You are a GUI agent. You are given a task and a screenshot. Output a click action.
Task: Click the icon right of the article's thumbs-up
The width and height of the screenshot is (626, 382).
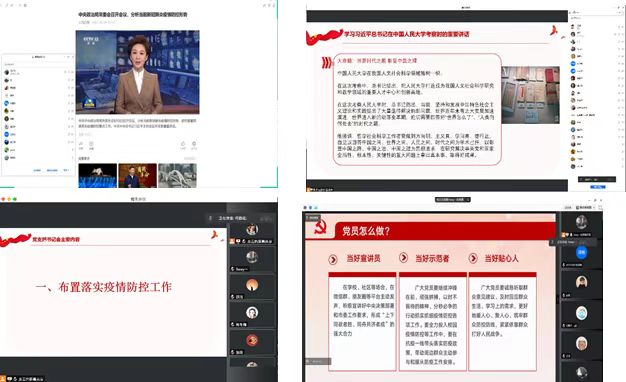(194, 144)
